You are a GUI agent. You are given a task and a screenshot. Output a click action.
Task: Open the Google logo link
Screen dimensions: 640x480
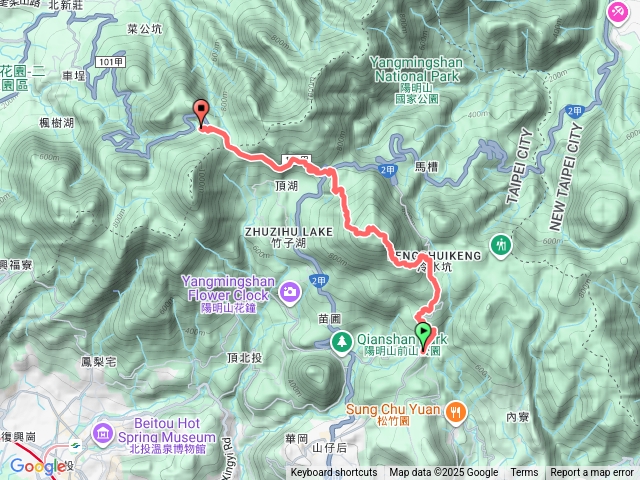38,467
